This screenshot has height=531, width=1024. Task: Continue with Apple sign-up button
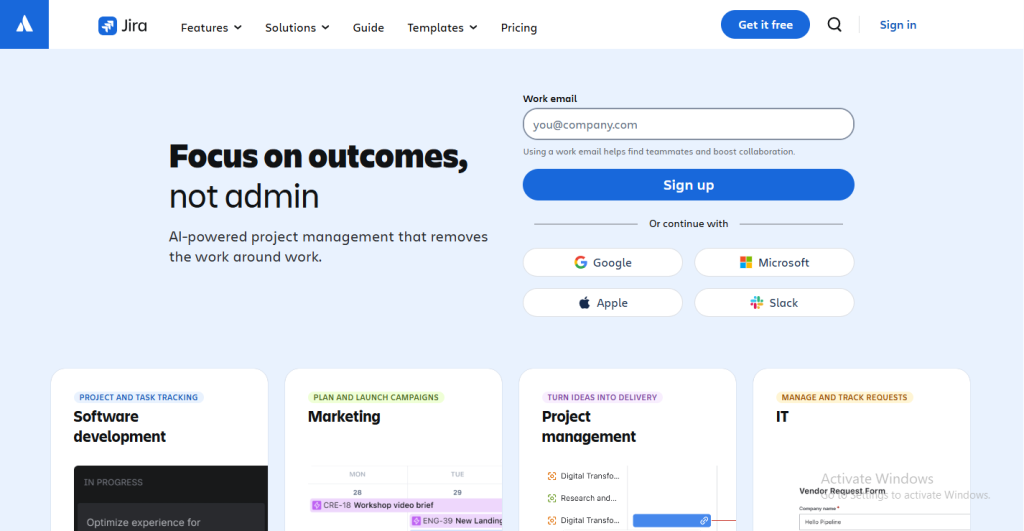point(602,303)
